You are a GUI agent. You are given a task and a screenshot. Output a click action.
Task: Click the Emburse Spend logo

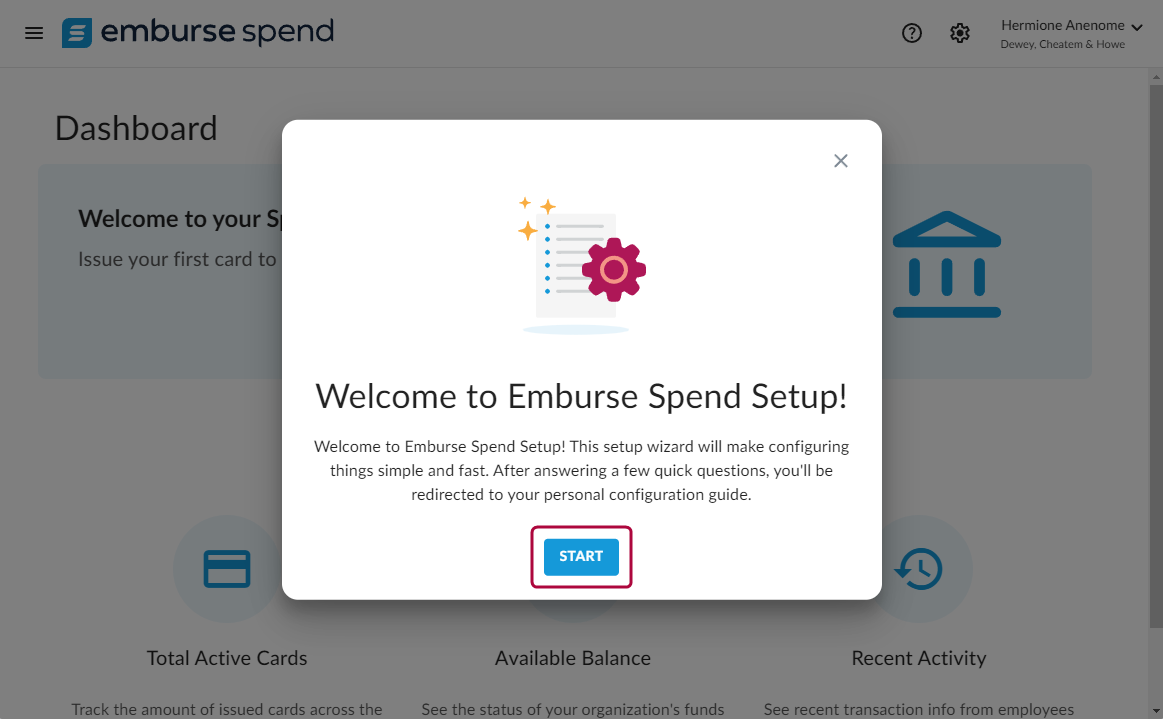(x=198, y=33)
